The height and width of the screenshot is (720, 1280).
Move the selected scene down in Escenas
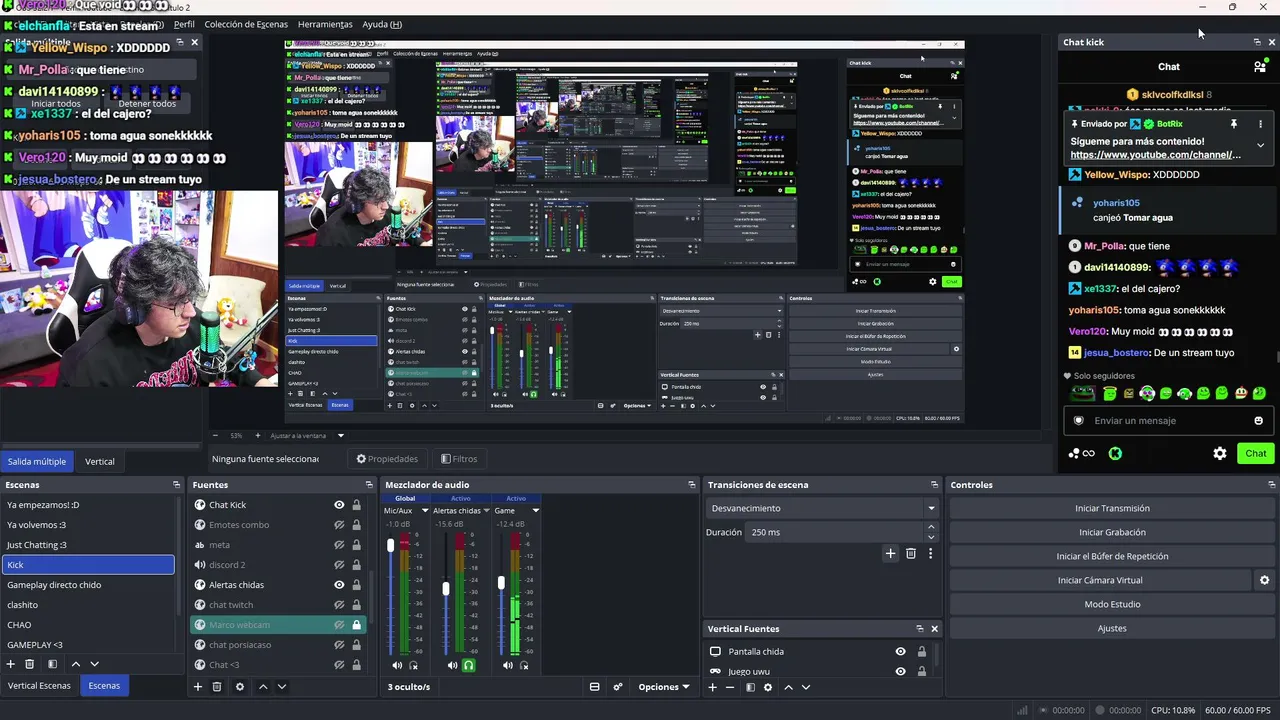[95, 664]
